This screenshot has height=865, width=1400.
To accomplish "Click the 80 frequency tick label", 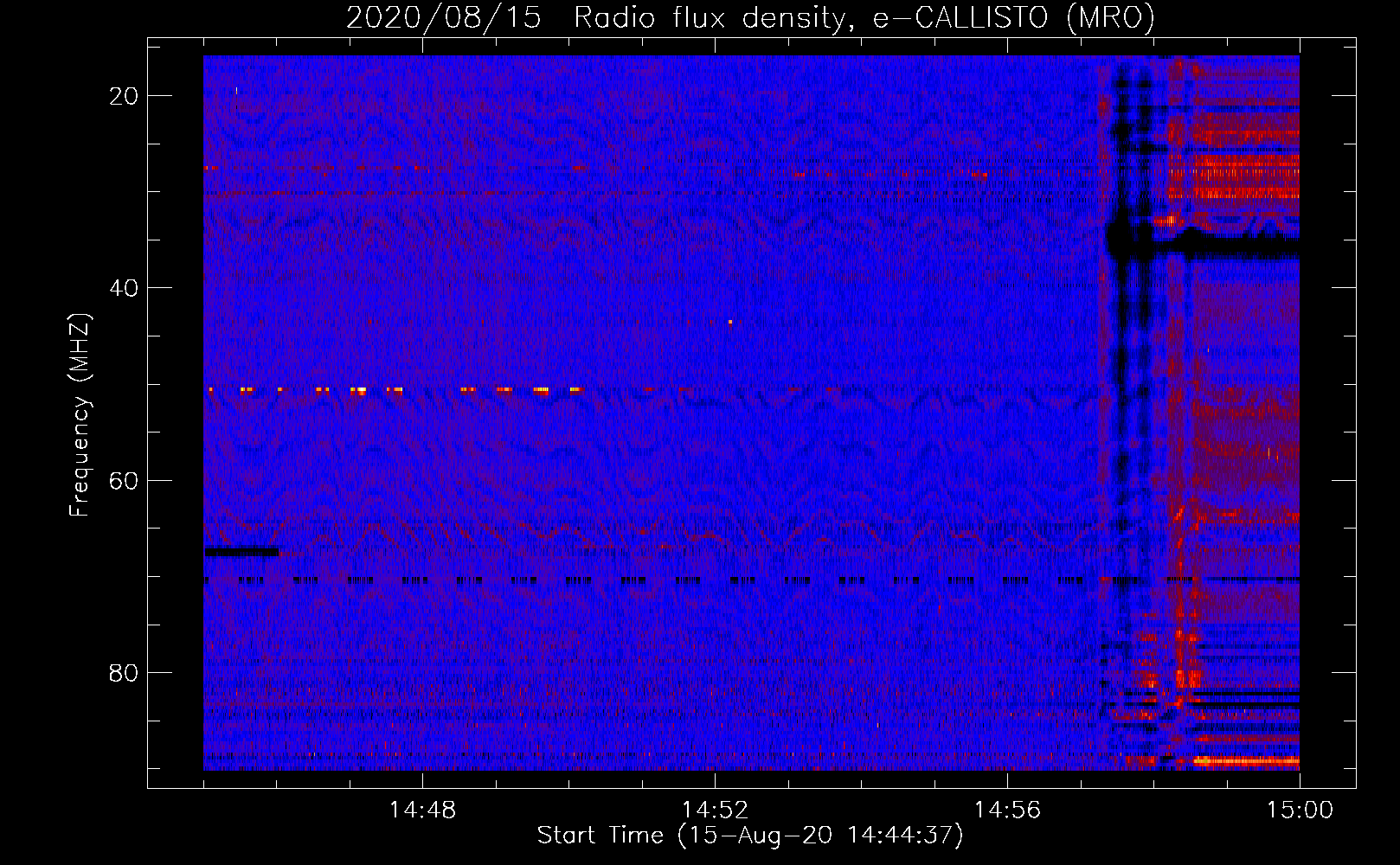I will click(x=124, y=672).
